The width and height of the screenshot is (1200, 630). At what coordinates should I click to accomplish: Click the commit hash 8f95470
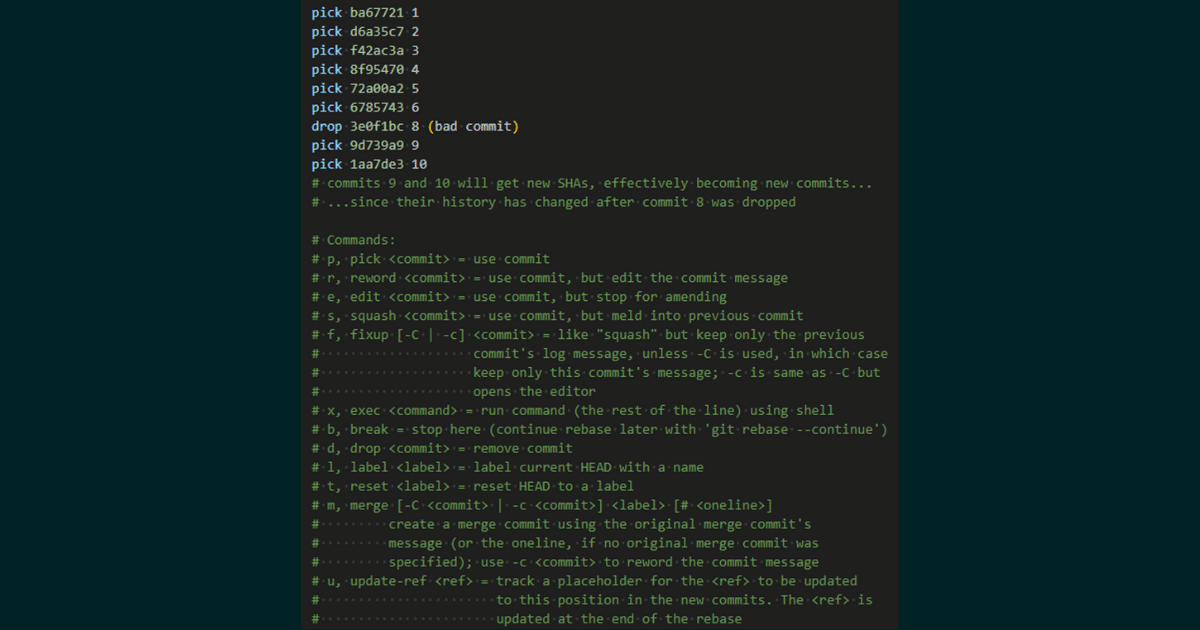tap(377, 70)
